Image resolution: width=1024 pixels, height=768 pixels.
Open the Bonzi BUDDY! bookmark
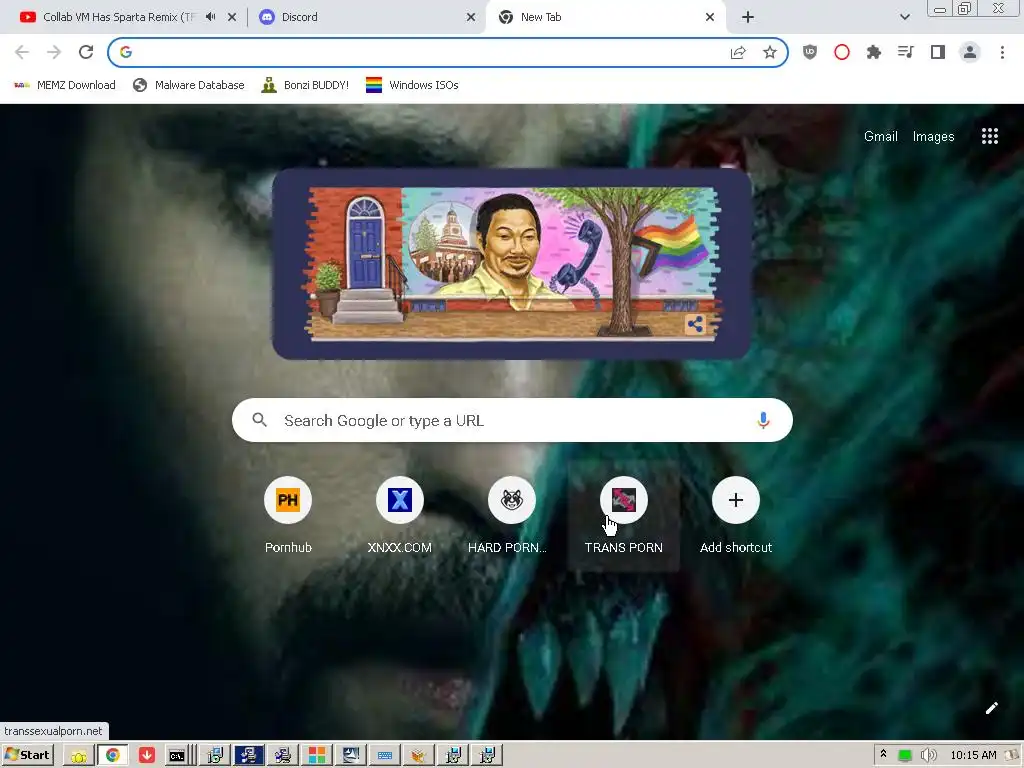click(305, 85)
